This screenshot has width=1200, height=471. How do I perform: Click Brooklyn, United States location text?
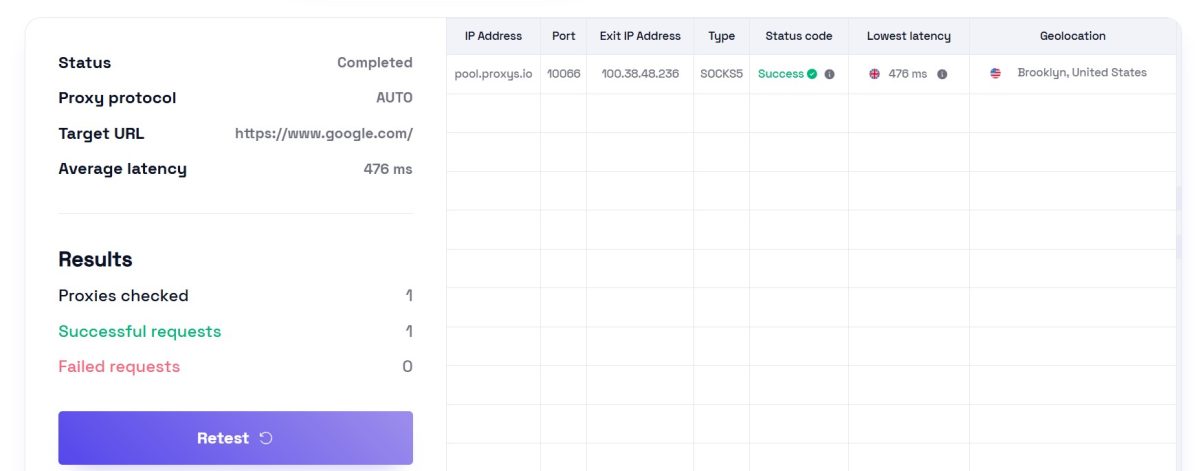click(1081, 73)
